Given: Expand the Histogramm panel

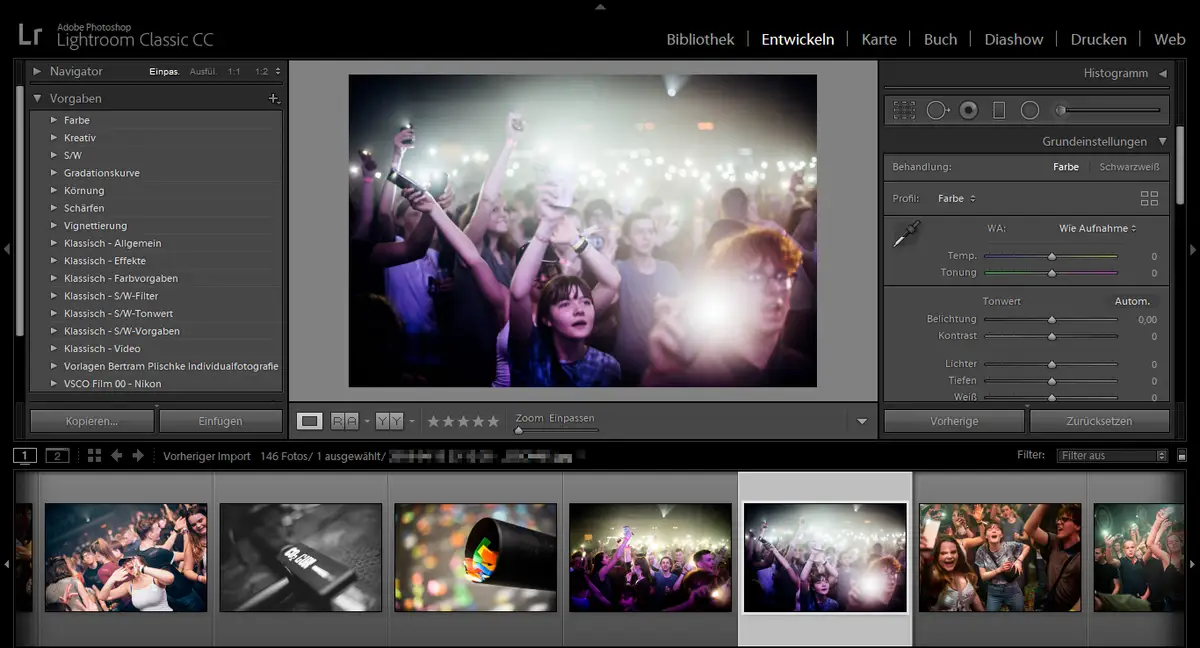Looking at the screenshot, I should pyautogui.click(x=1163, y=73).
